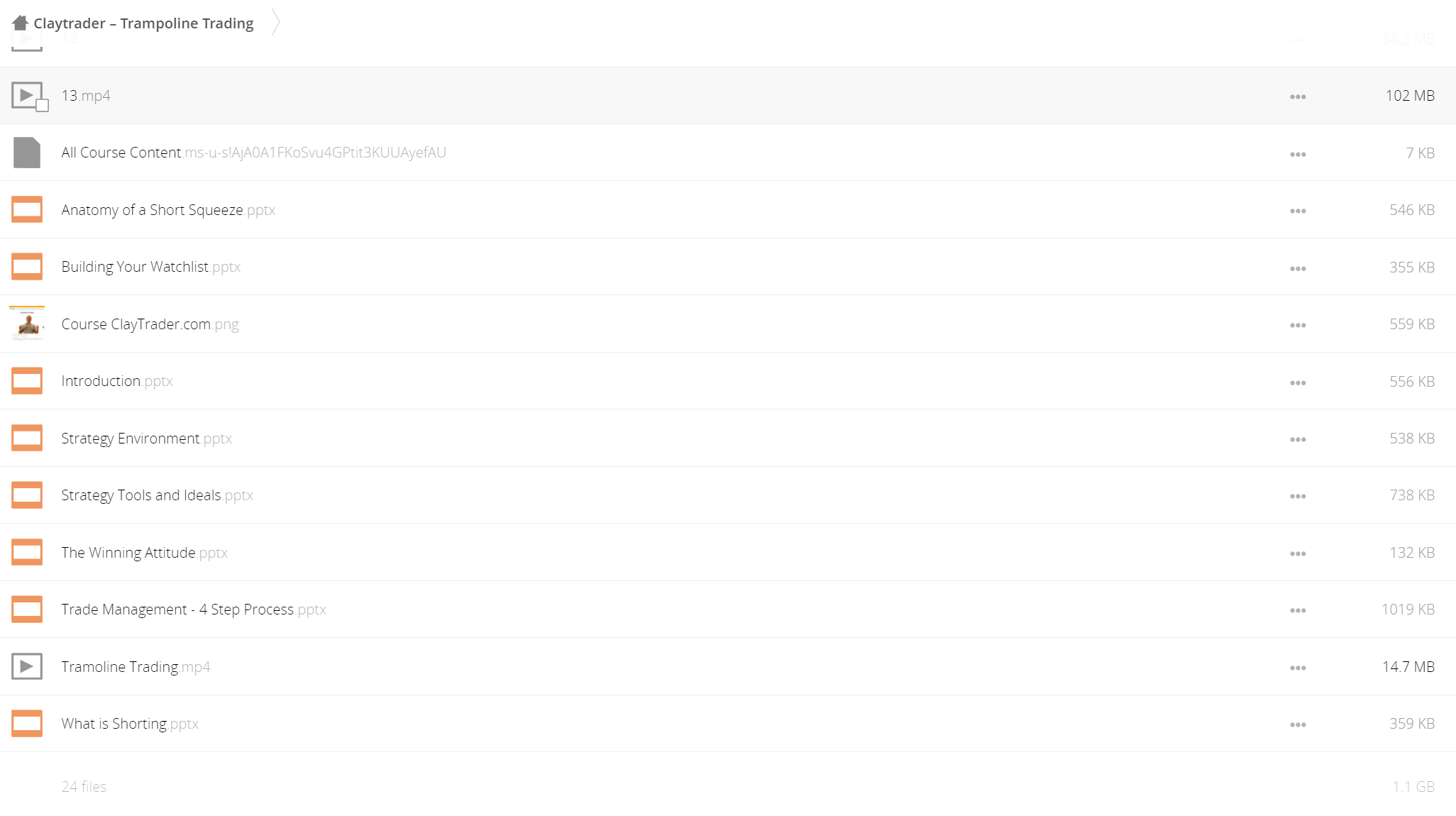Click the Building Your Watchlist presentation icon

click(26, 267)
